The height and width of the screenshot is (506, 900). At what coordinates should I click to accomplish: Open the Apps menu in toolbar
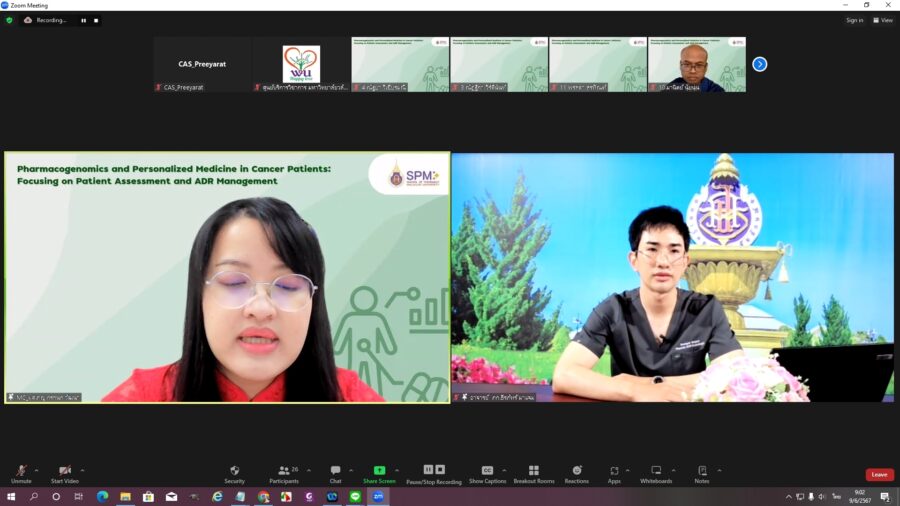click(x=614, y=473)
